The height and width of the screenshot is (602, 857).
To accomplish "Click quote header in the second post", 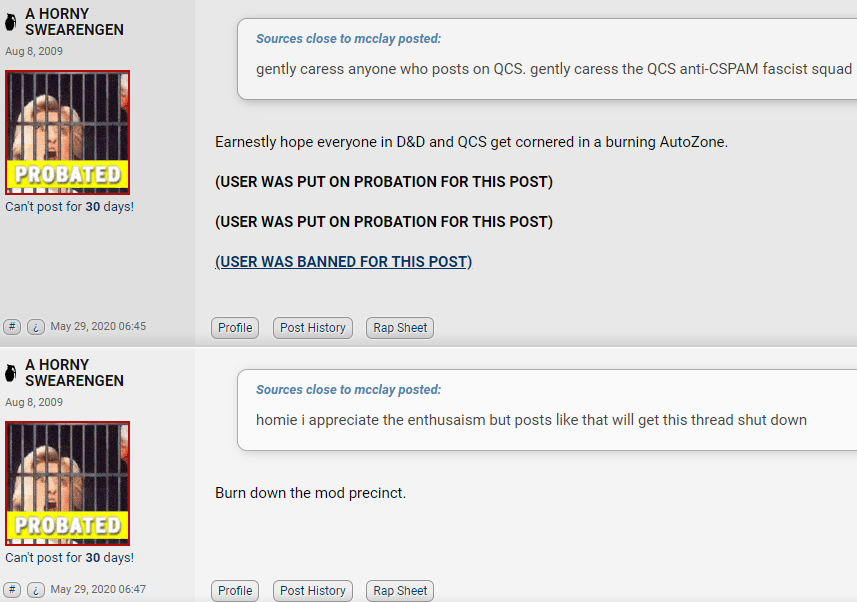I will (348, 390).
